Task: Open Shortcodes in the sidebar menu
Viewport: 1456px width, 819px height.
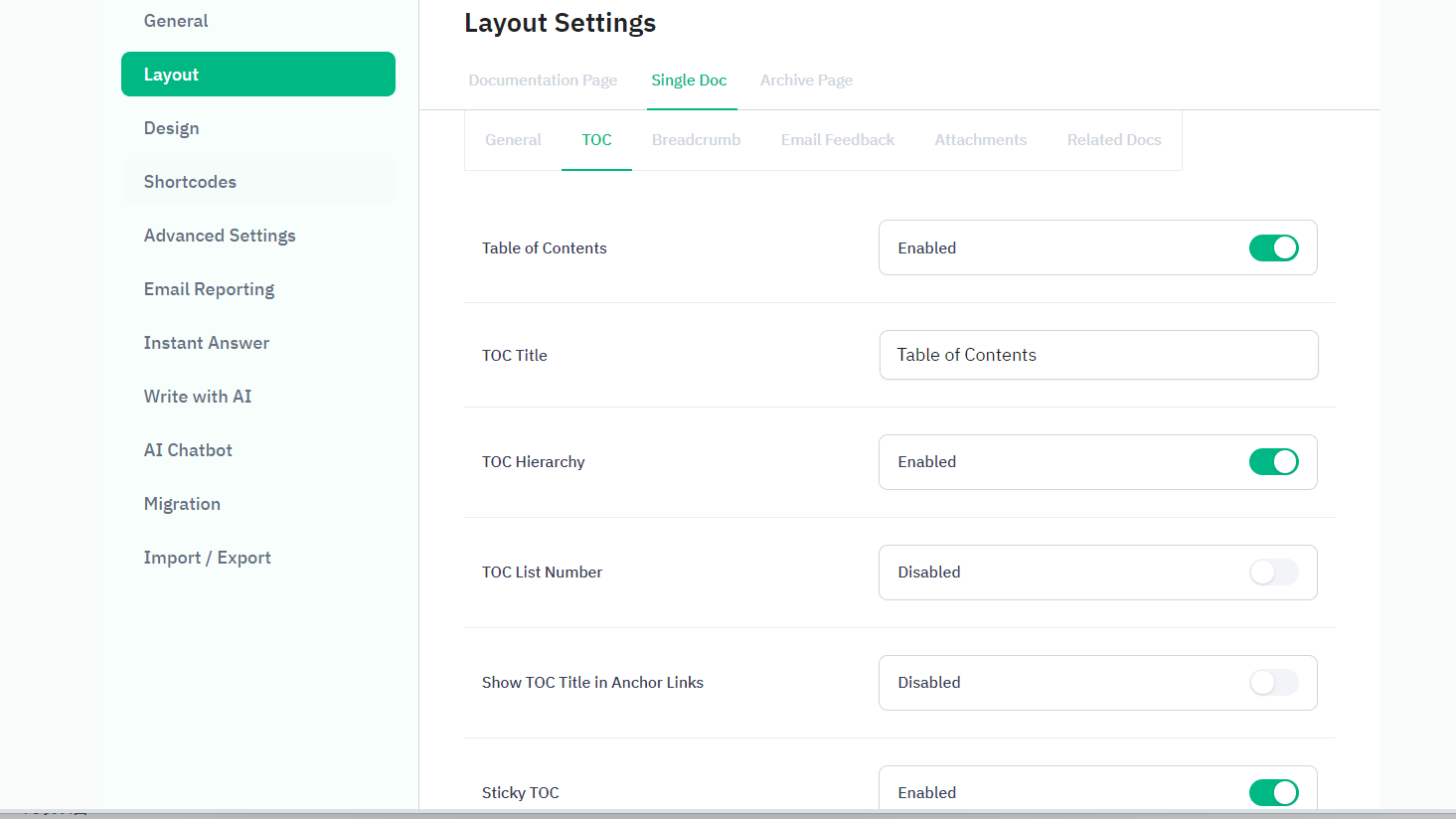Action: 190,182
